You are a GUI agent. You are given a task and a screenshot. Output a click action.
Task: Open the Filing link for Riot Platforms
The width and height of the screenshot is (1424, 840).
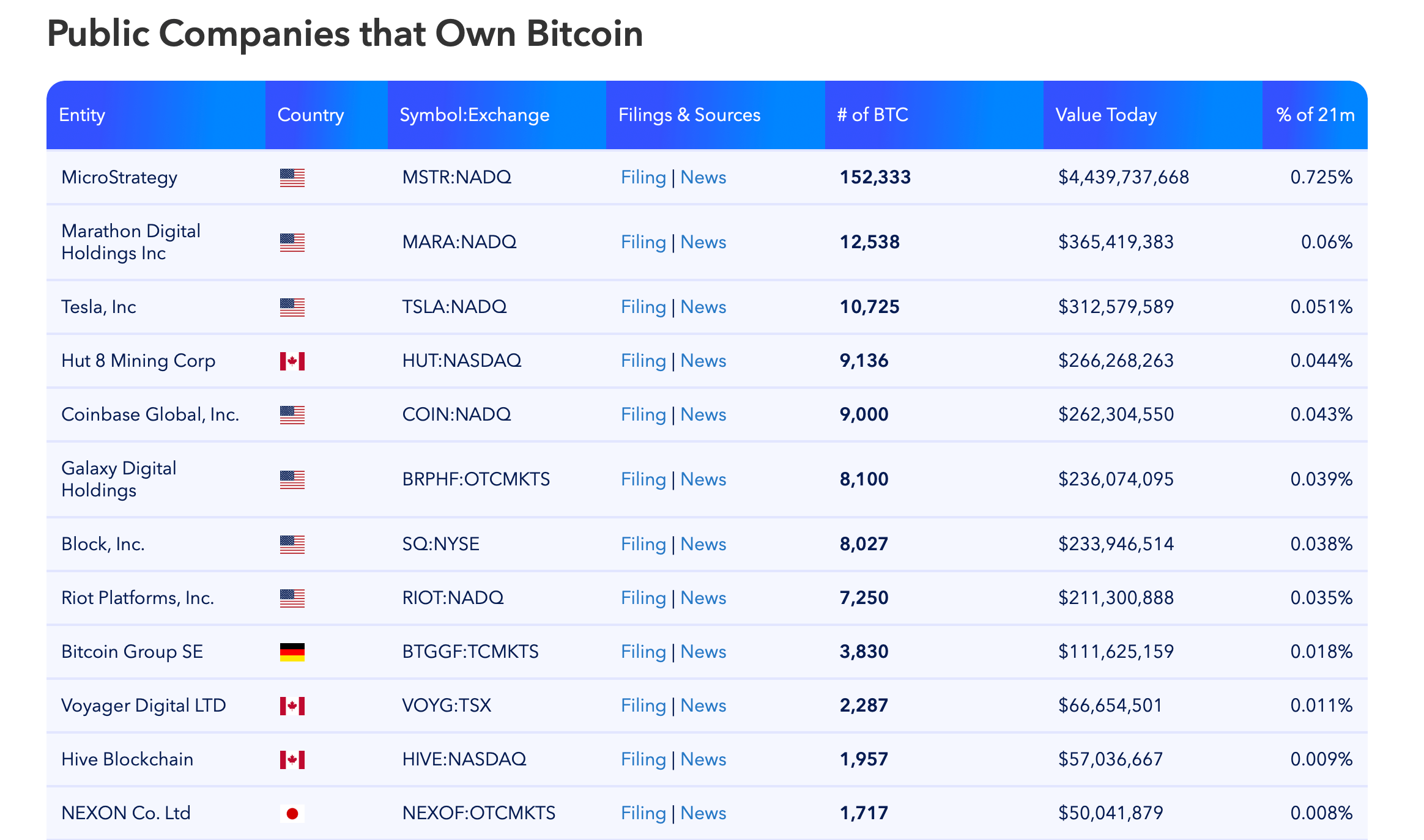pos(643,598)
